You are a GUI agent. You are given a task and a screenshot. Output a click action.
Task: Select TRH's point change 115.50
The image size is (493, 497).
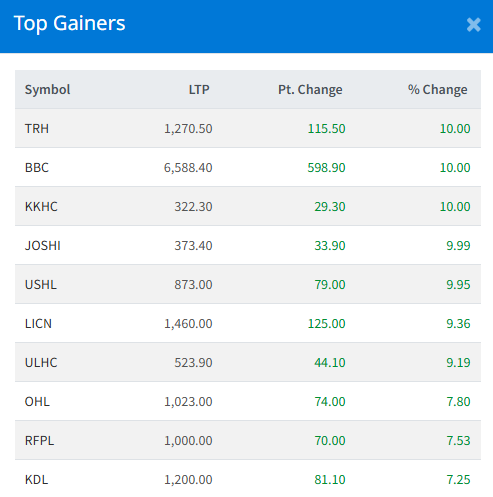pyautogui.click(x=326, y=129)
